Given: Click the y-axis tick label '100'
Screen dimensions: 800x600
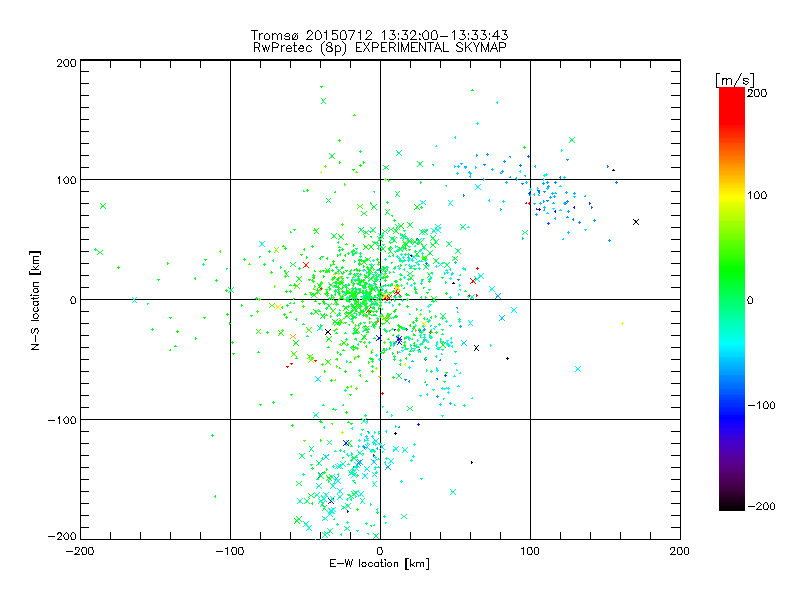Looking at the screenshot, I should click(x=66, y=180).
